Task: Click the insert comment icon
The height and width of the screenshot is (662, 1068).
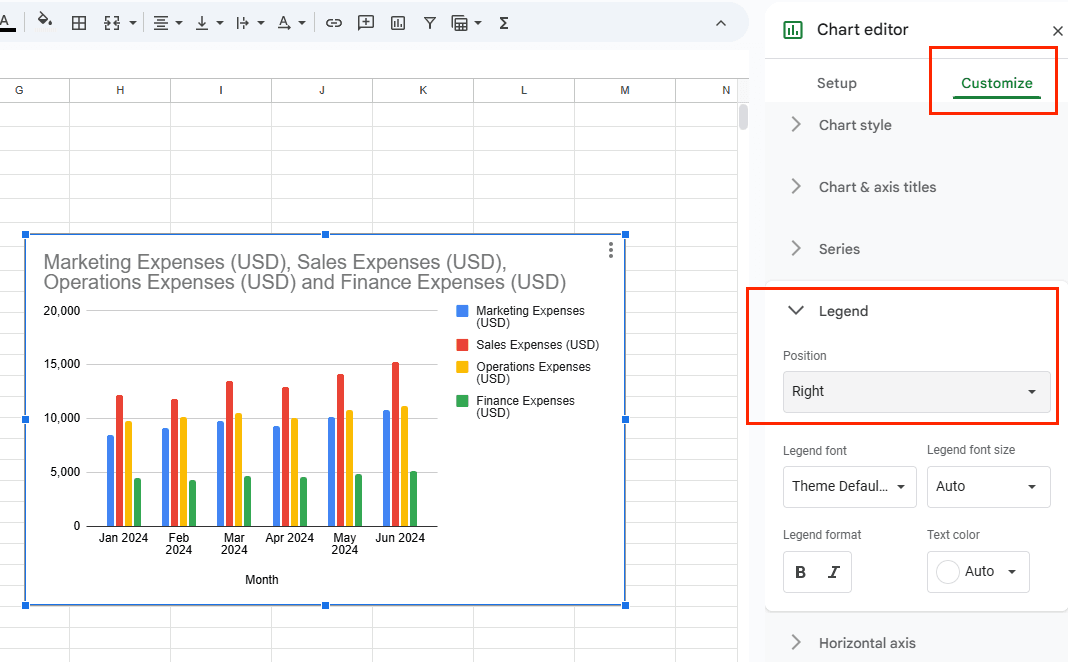Action: coord(366,22)
